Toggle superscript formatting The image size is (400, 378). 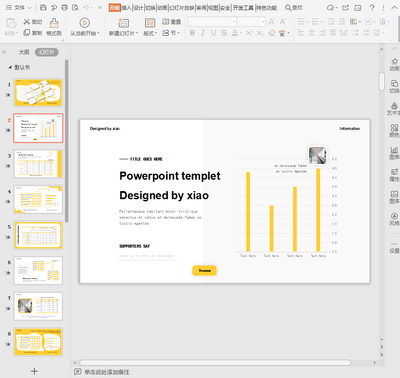(x=249, y=33)
